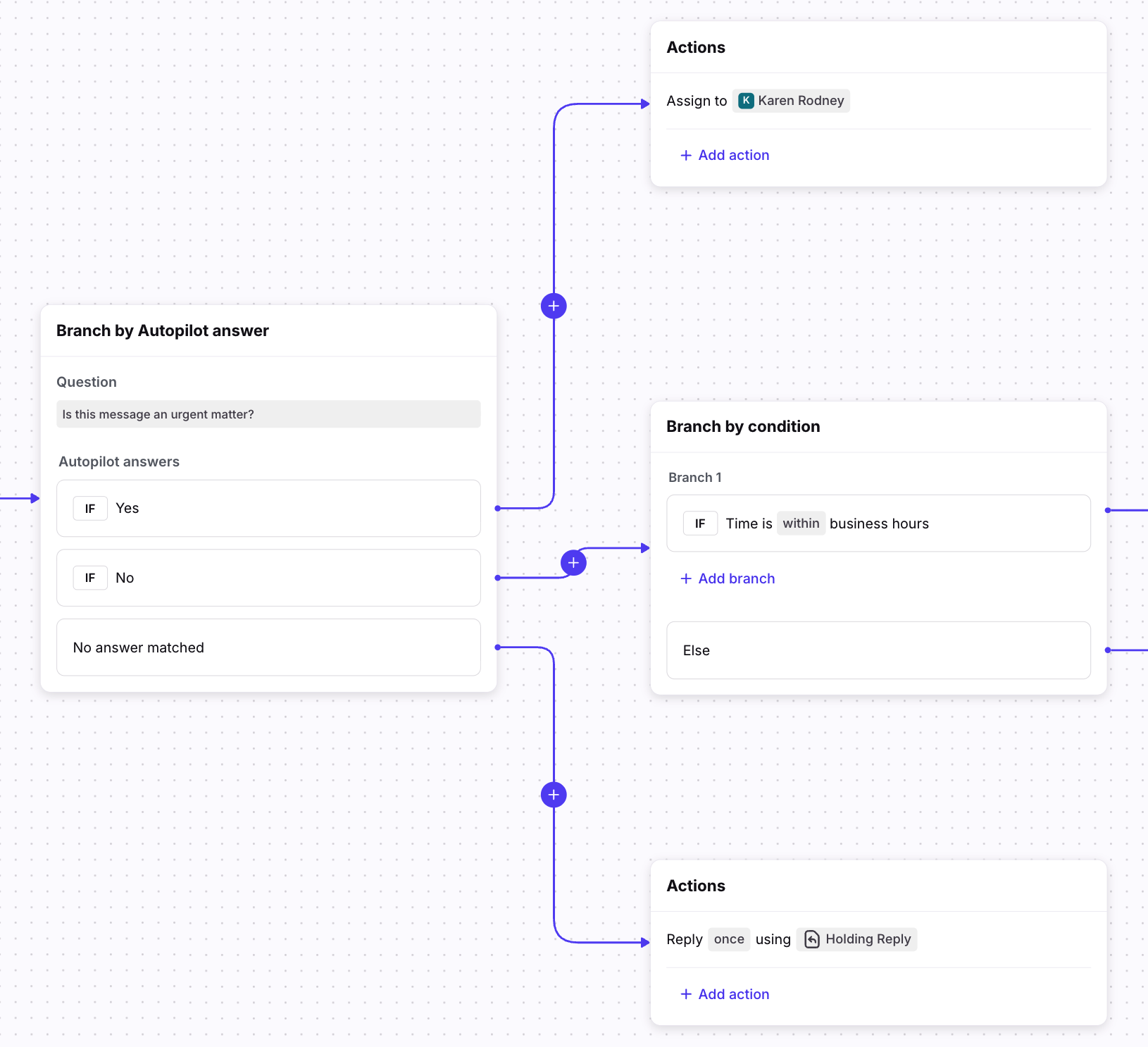1148x1047 pixels.
Task: Open the 'once' reply frequency dropdown
Action: 729,939
